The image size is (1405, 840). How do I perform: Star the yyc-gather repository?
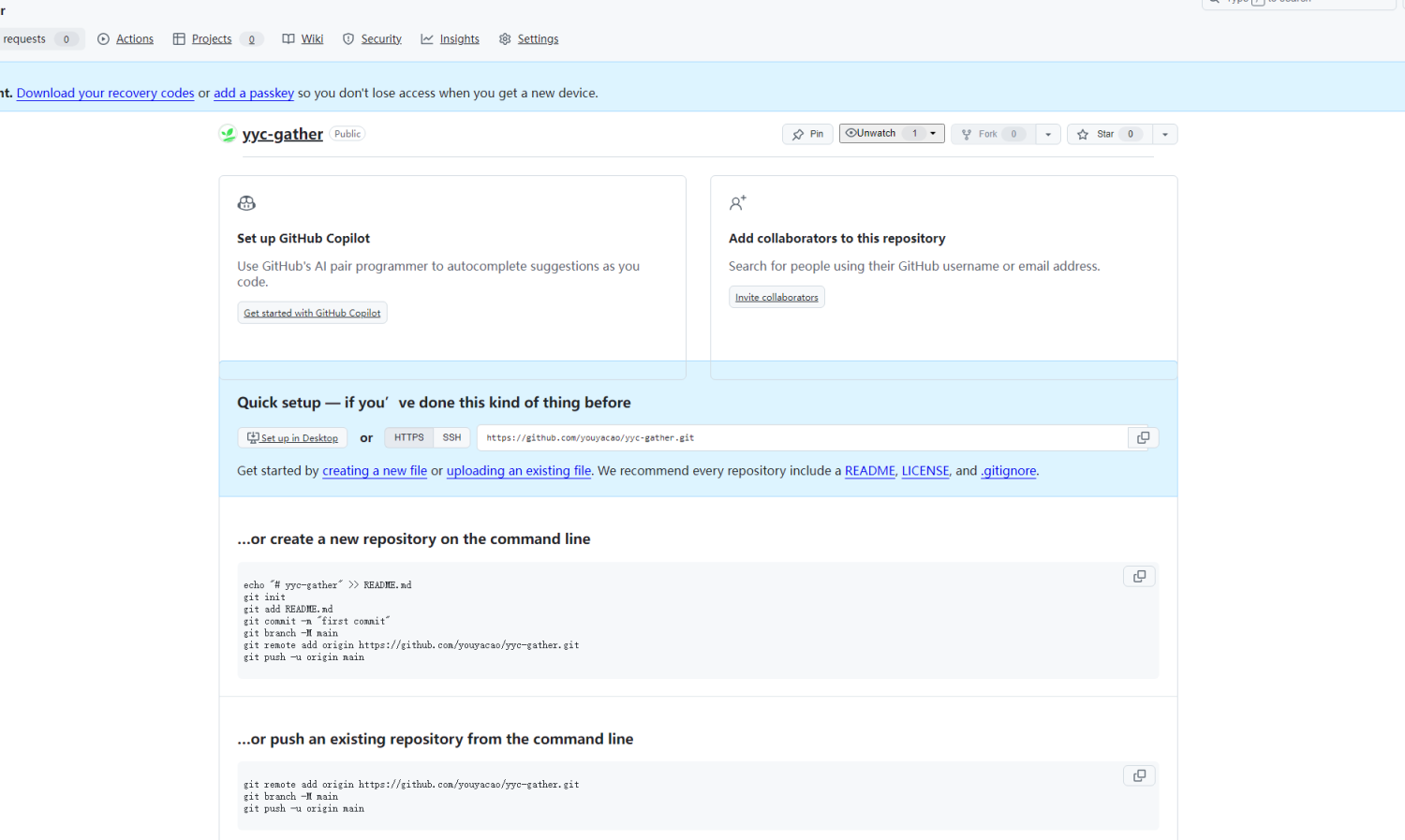[x=1105, y=134]
